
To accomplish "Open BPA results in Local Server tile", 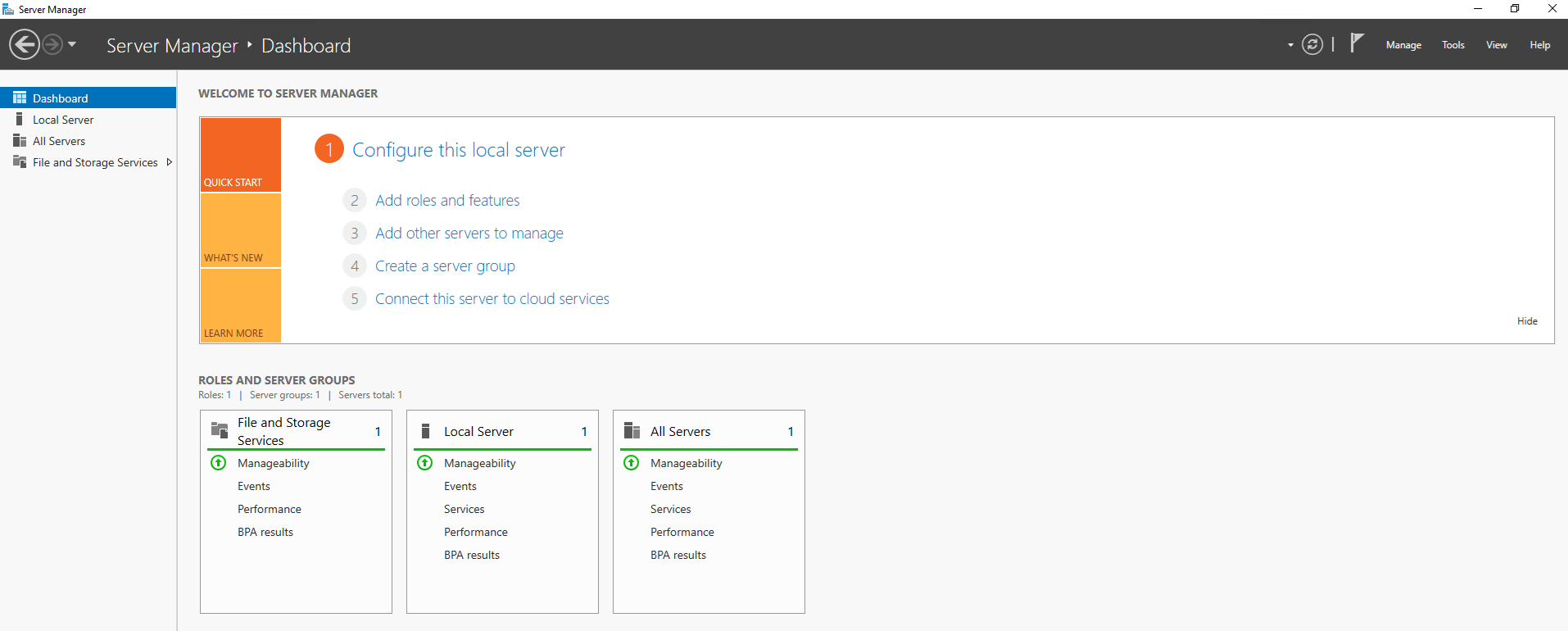I will [x=472, y=555].
